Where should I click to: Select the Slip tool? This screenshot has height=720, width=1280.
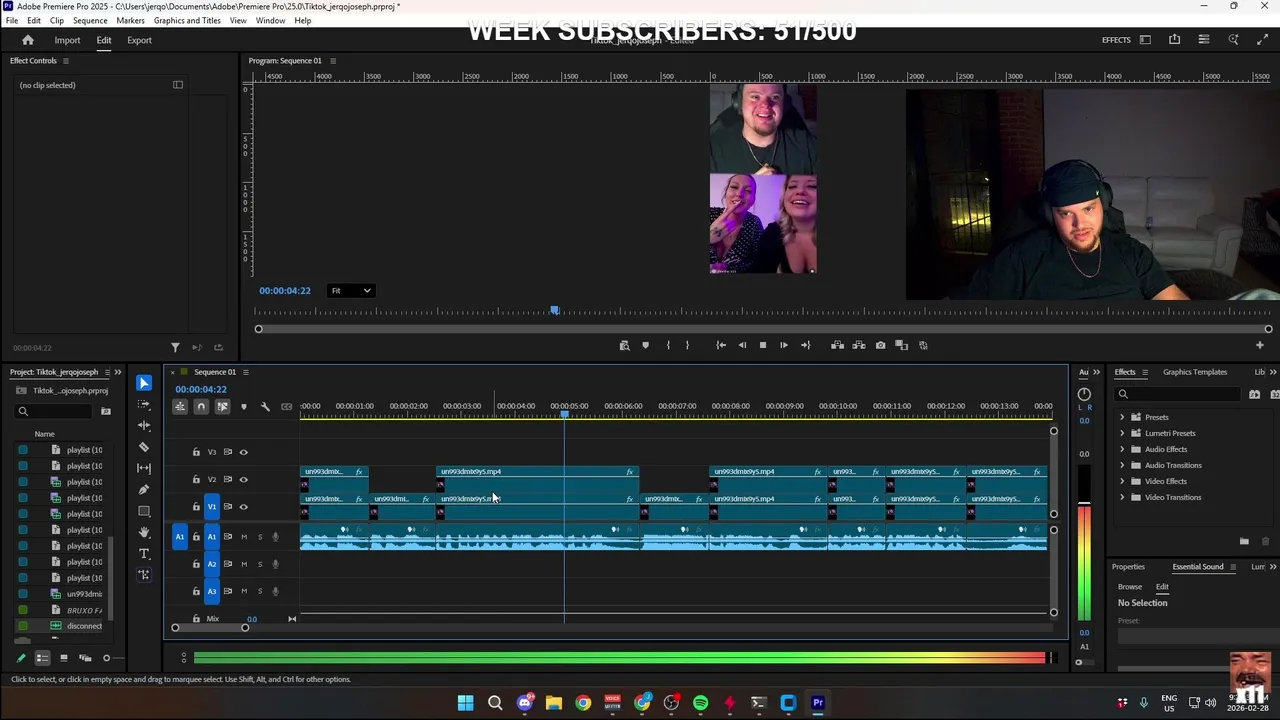(144, 468)
